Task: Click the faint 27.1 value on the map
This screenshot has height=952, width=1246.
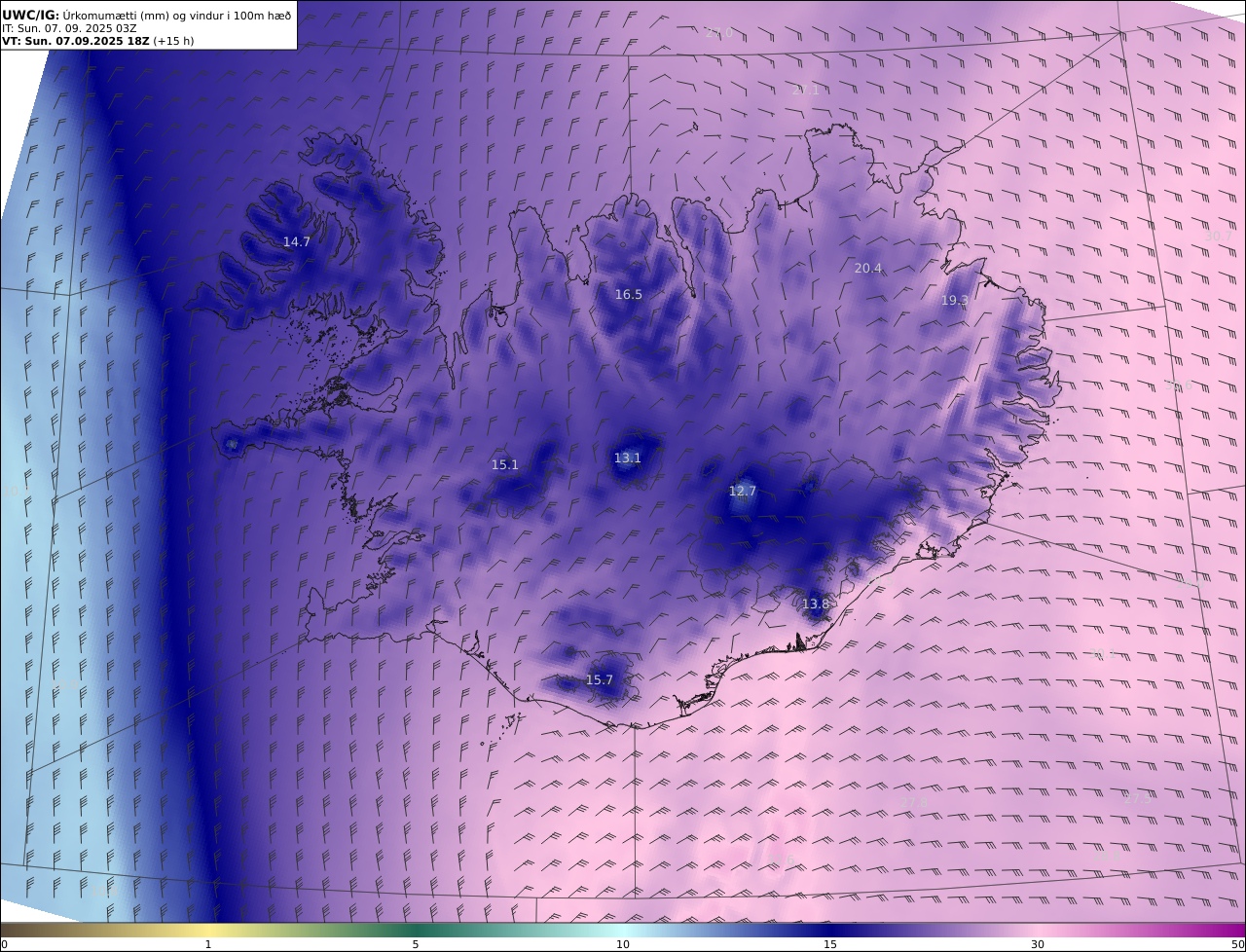Action: click(x=804, y=90)
